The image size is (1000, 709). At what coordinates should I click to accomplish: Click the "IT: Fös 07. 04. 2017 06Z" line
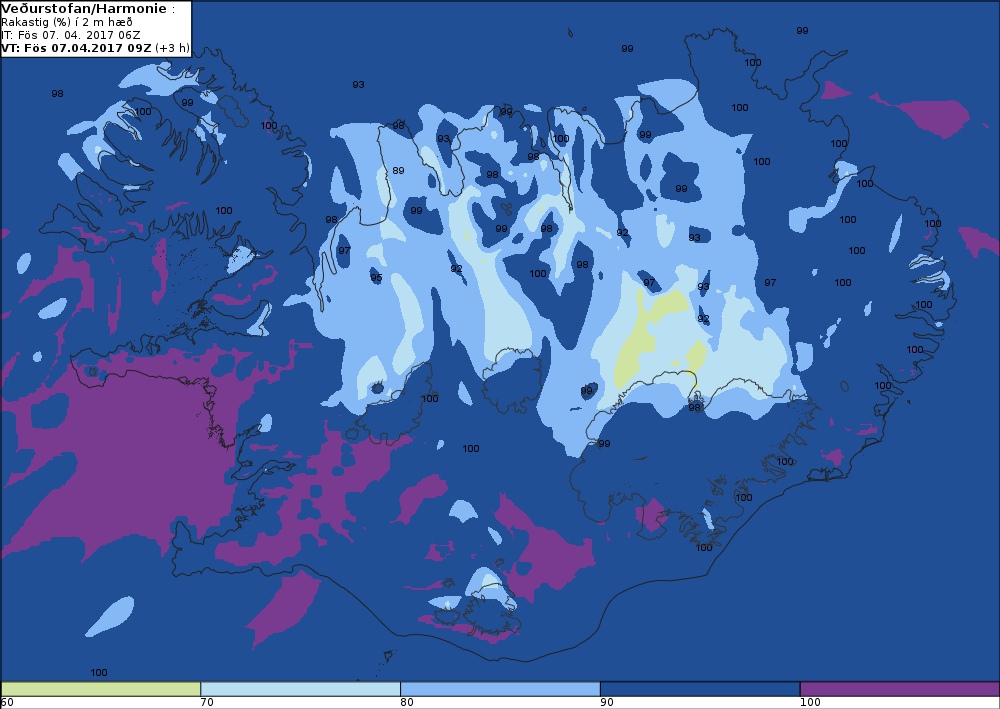click(x=70, y=35)
